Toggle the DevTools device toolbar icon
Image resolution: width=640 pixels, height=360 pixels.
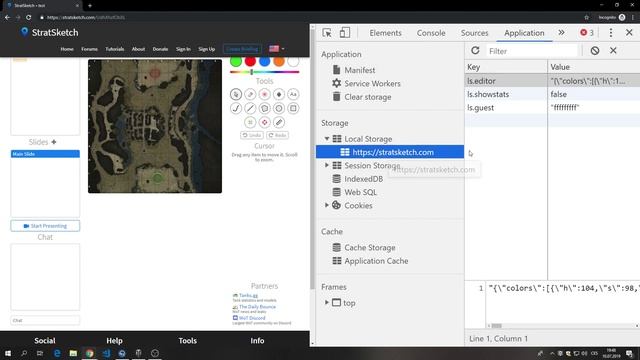344,33
